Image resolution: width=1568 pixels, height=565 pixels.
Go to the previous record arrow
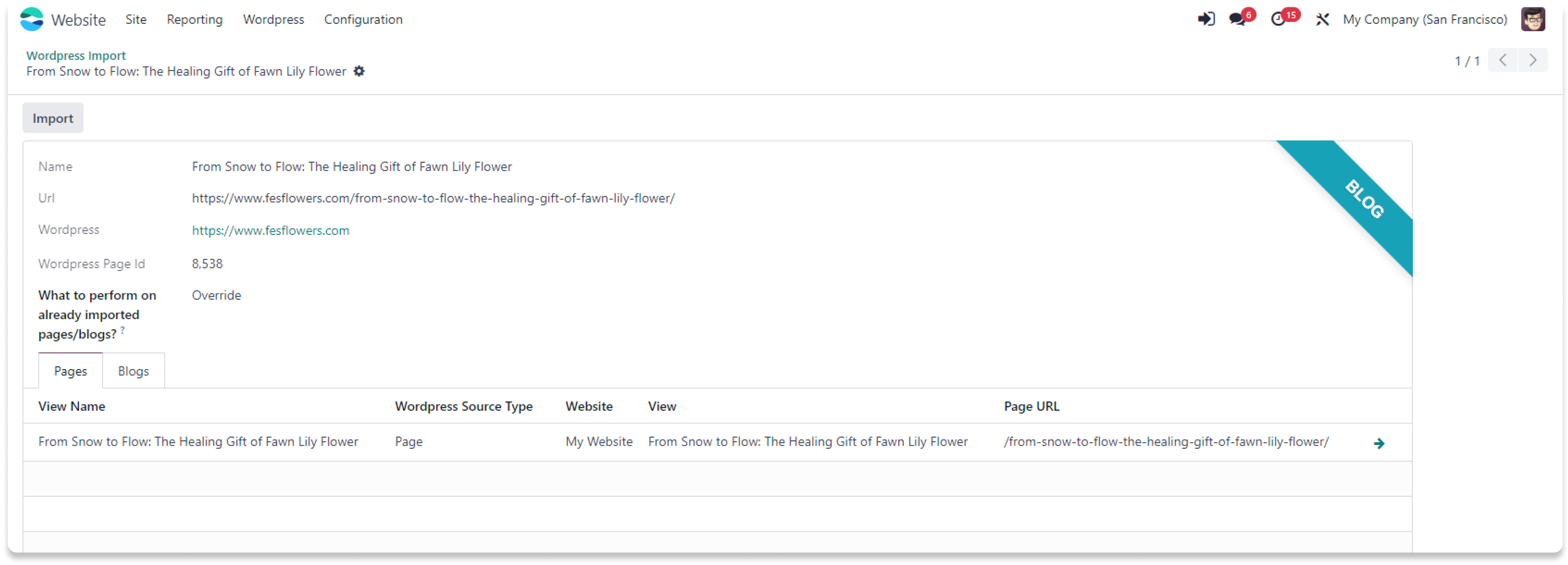(1503, 60)
